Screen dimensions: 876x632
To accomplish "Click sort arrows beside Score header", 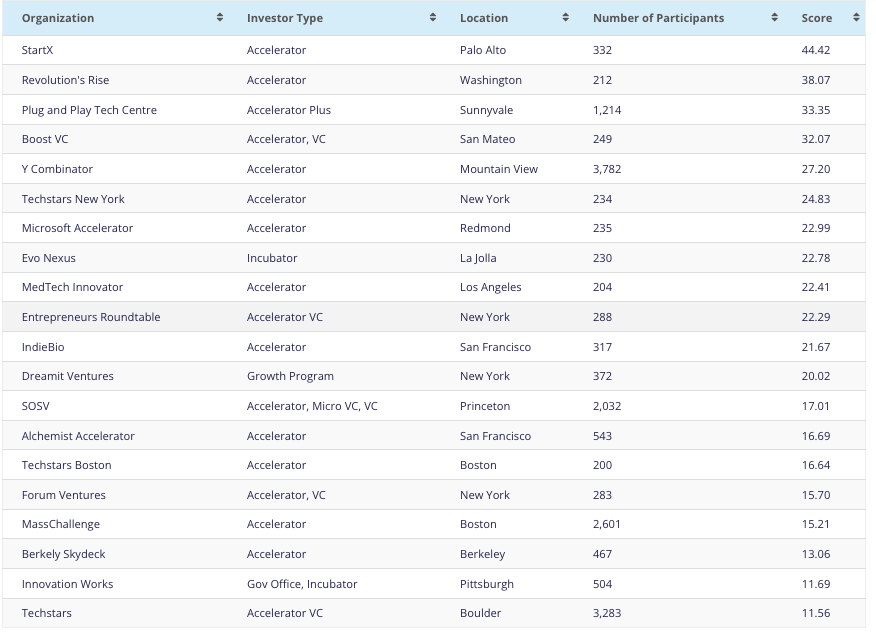I will 856,18.
